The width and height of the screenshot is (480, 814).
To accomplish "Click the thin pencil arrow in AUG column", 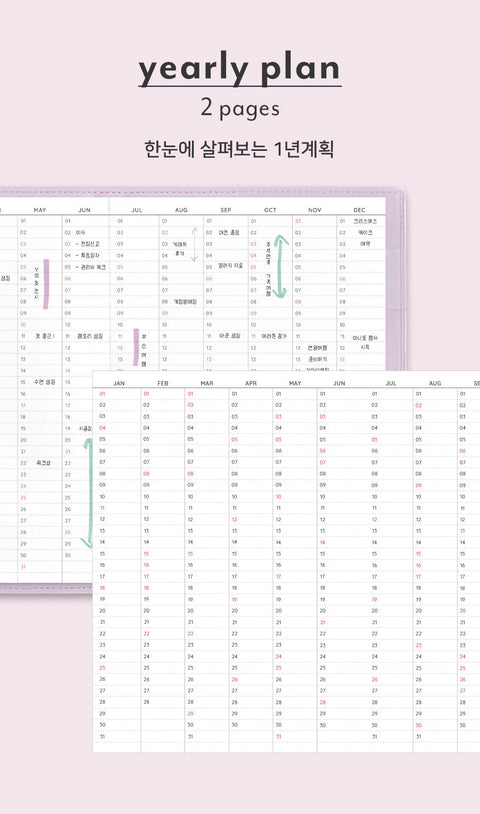I will [194, 245].
